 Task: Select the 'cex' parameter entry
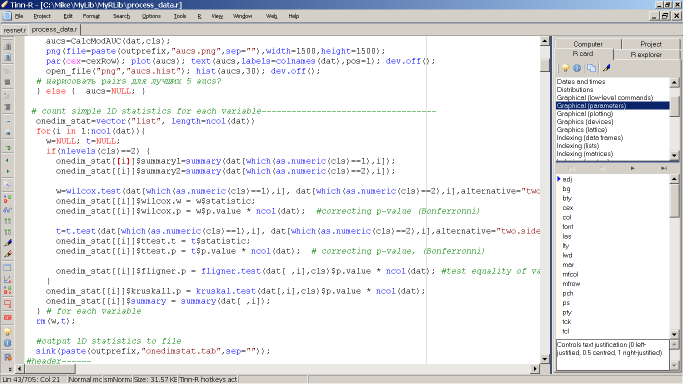coord(568,208)
